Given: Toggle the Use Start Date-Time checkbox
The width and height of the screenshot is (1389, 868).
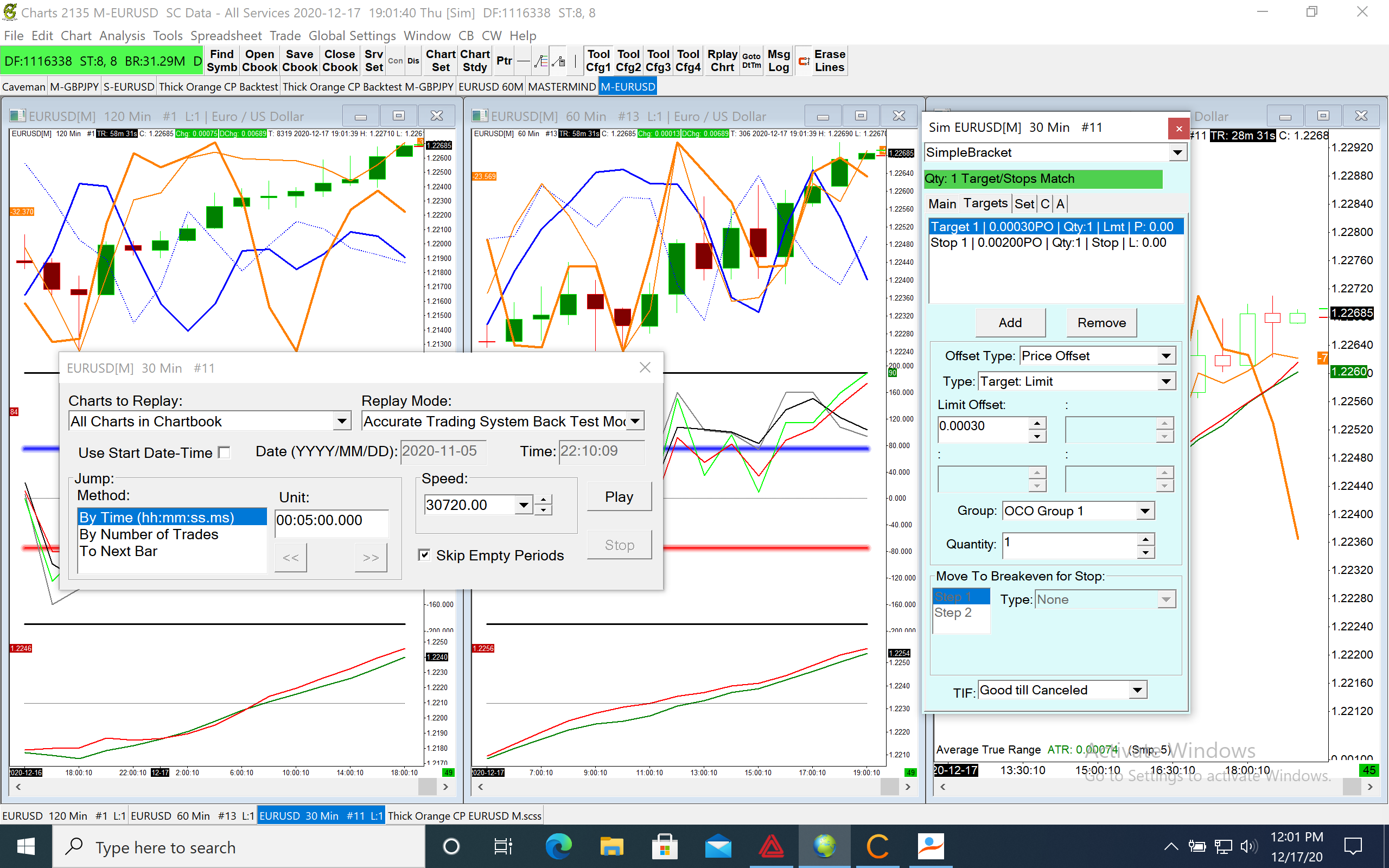Looking at the screenshot, I should [225, 453].
